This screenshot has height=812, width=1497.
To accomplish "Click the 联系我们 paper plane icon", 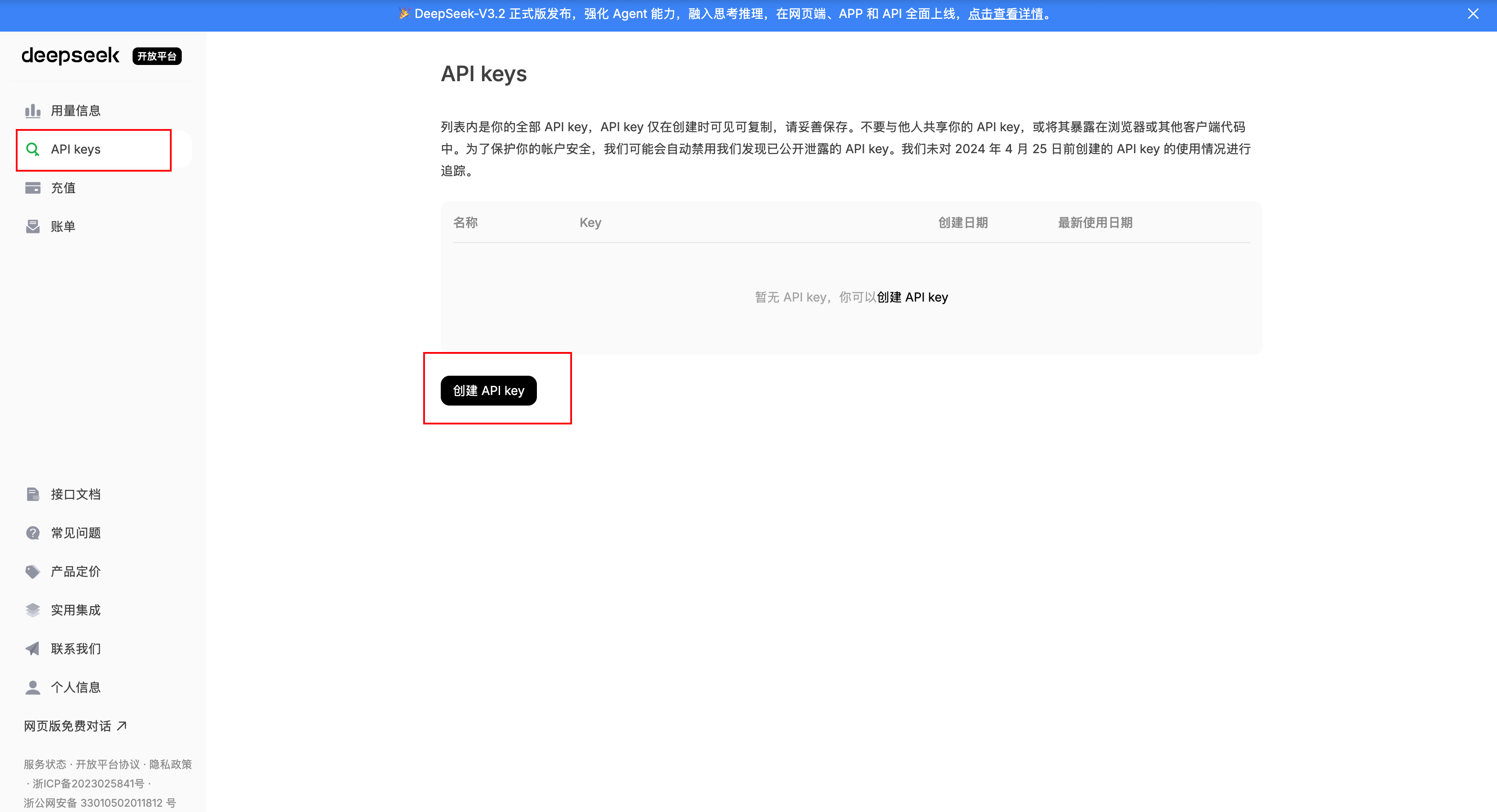I will point(32,649).
